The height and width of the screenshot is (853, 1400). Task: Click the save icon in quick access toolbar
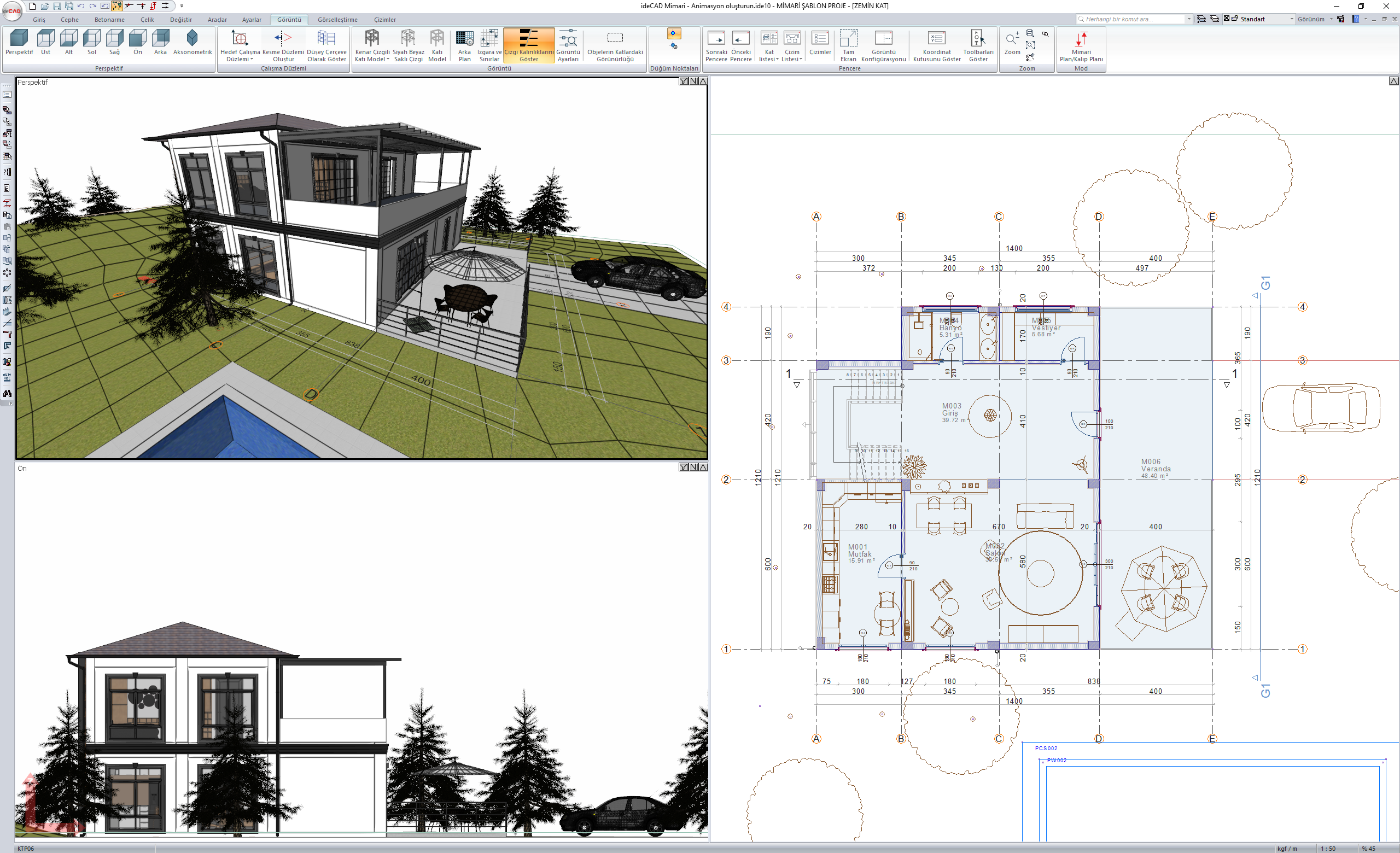point(57,5)
